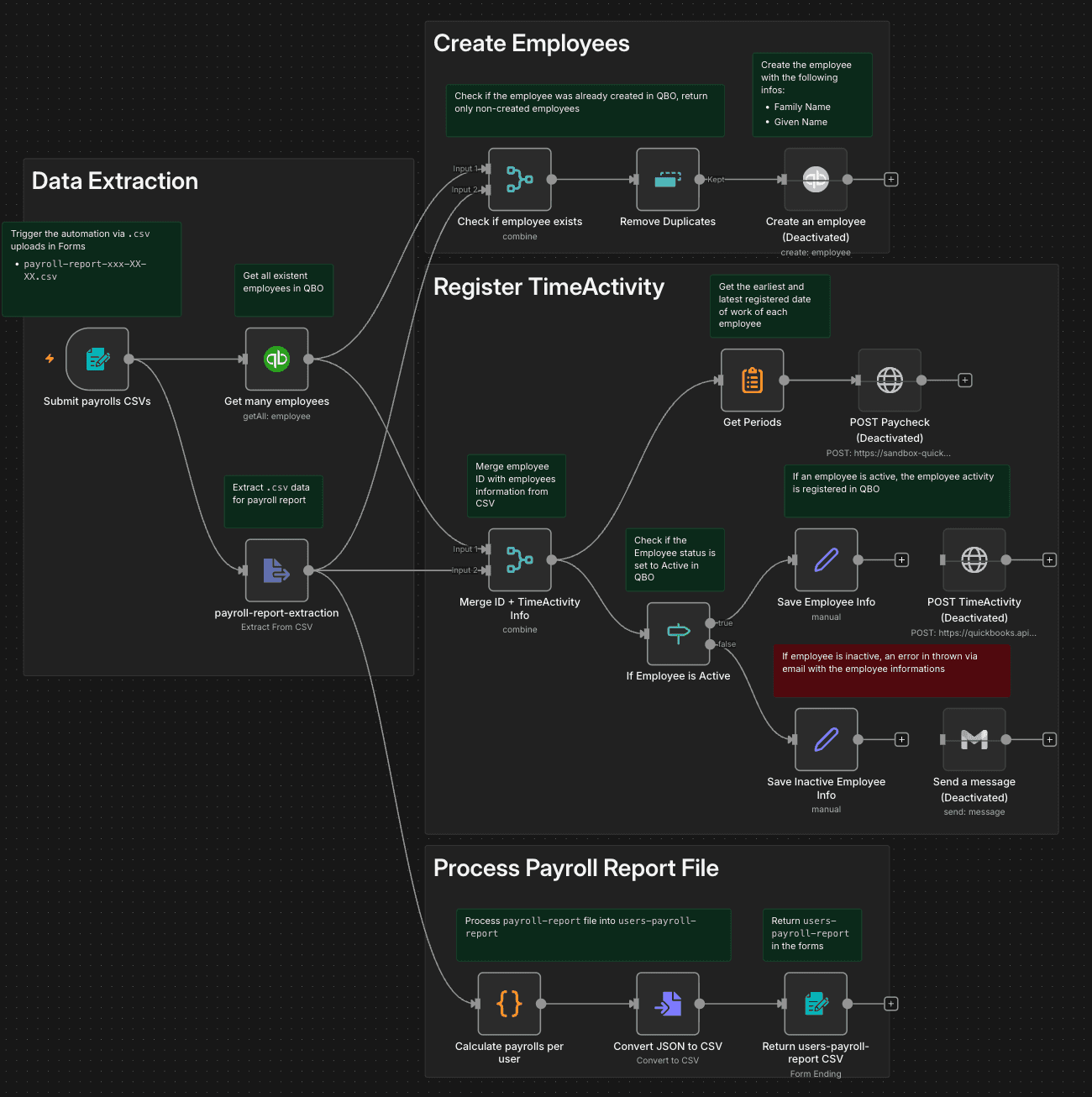Open the Merge ID + TimeActivity Info node

pos(519,559)
